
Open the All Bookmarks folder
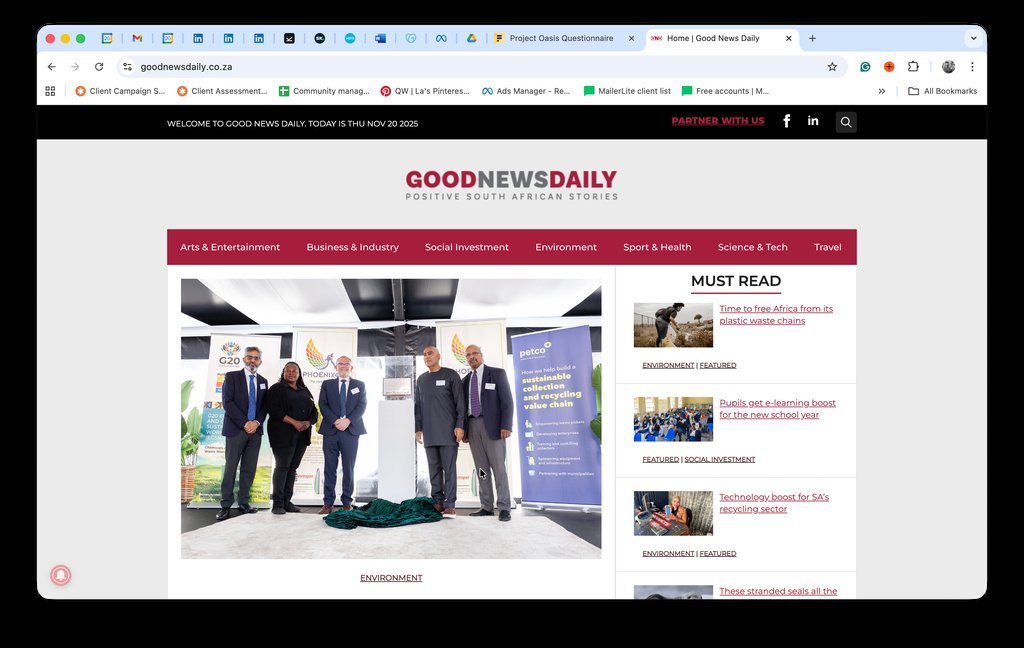(x=942, y=91)
